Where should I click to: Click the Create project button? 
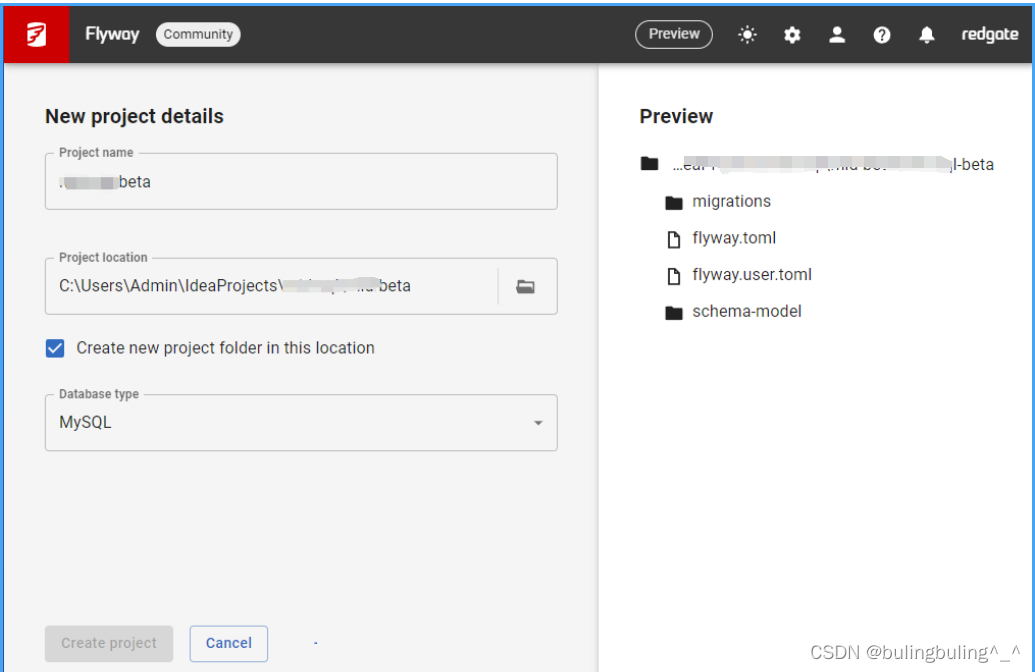109,644
